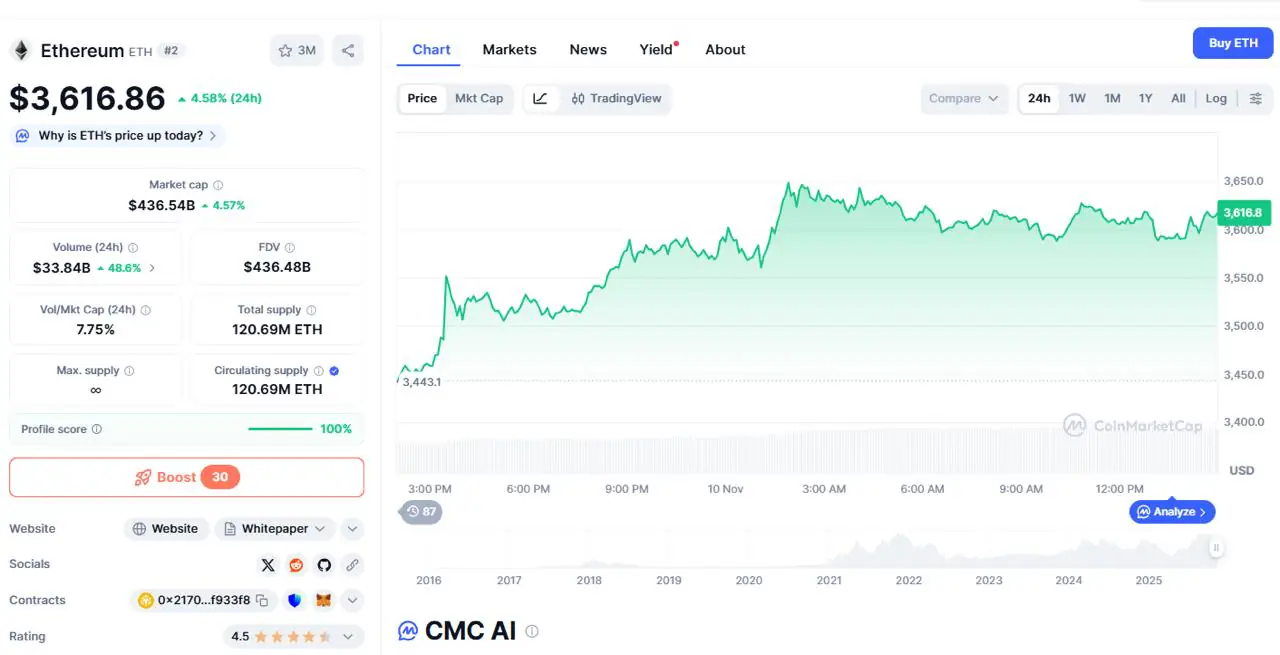Open the X (Twitter) social link
Screen dimensions: 1280x655
coord(268,565)
